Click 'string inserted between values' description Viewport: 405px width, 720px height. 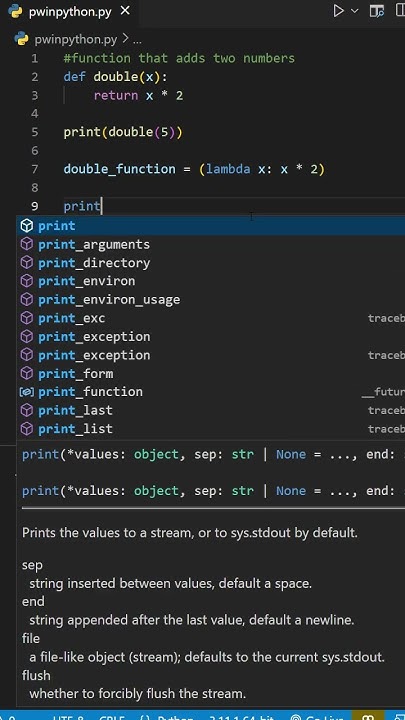pos(170,584)
